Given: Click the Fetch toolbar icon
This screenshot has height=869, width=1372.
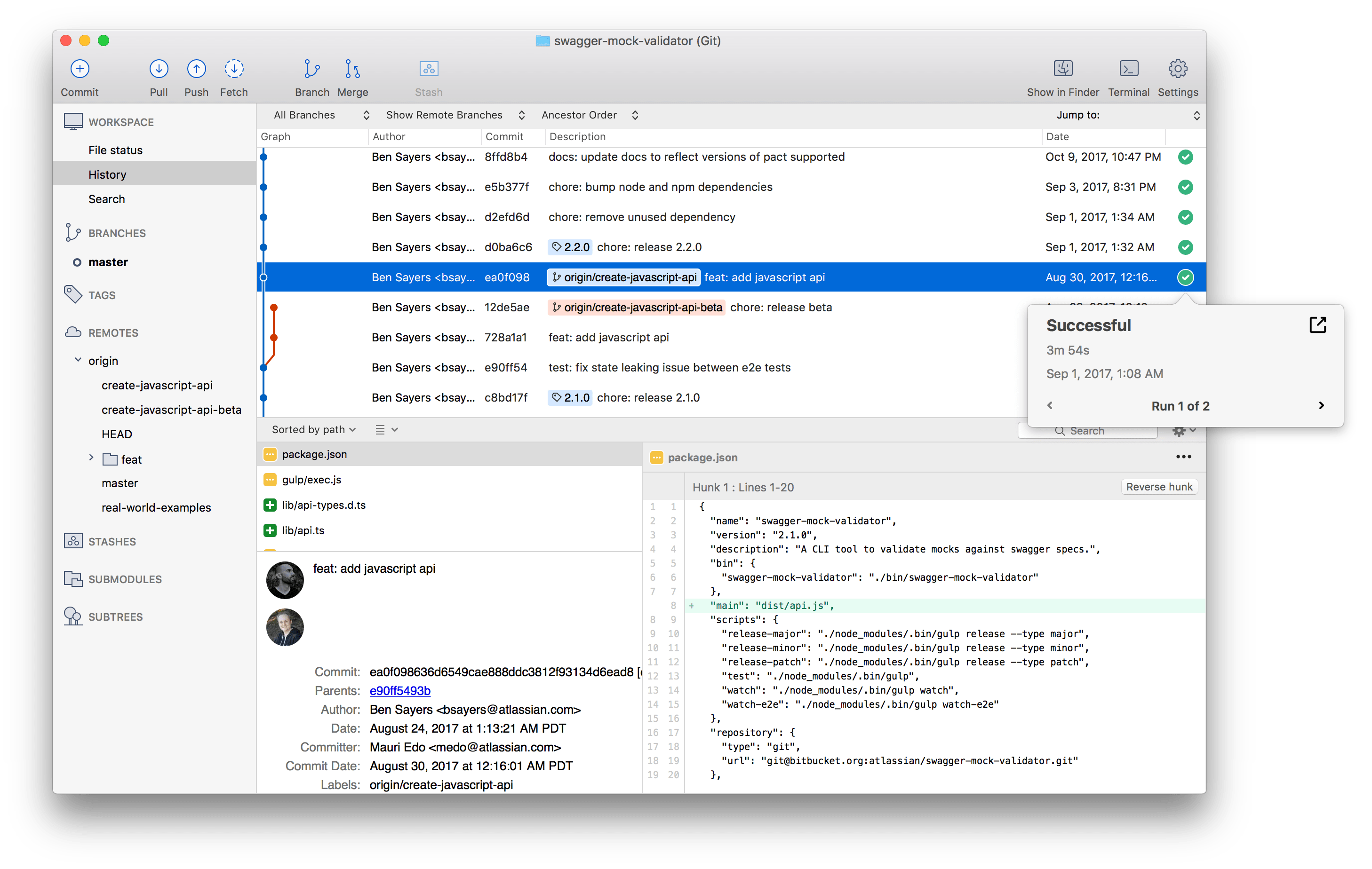Looking at the screenshot, I should pyautogui.click(x=233, y=70).
